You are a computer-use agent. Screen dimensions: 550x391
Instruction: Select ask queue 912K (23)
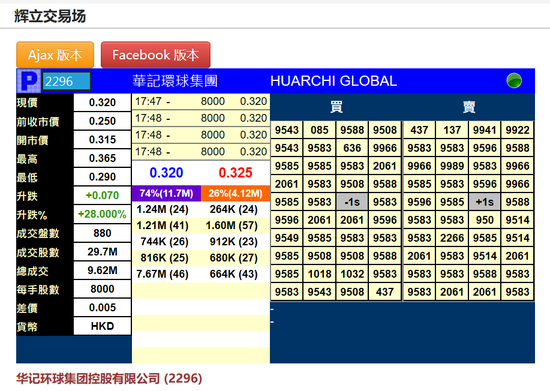[x=234, y=242]
